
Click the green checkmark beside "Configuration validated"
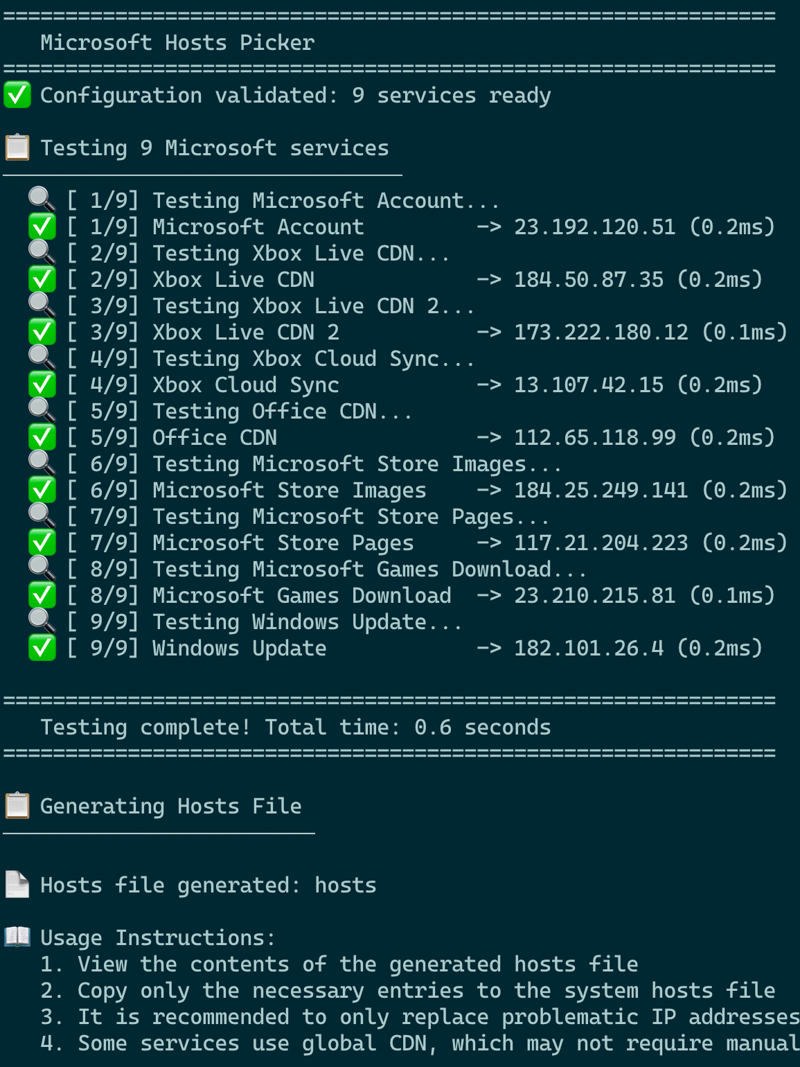(17, 95)
